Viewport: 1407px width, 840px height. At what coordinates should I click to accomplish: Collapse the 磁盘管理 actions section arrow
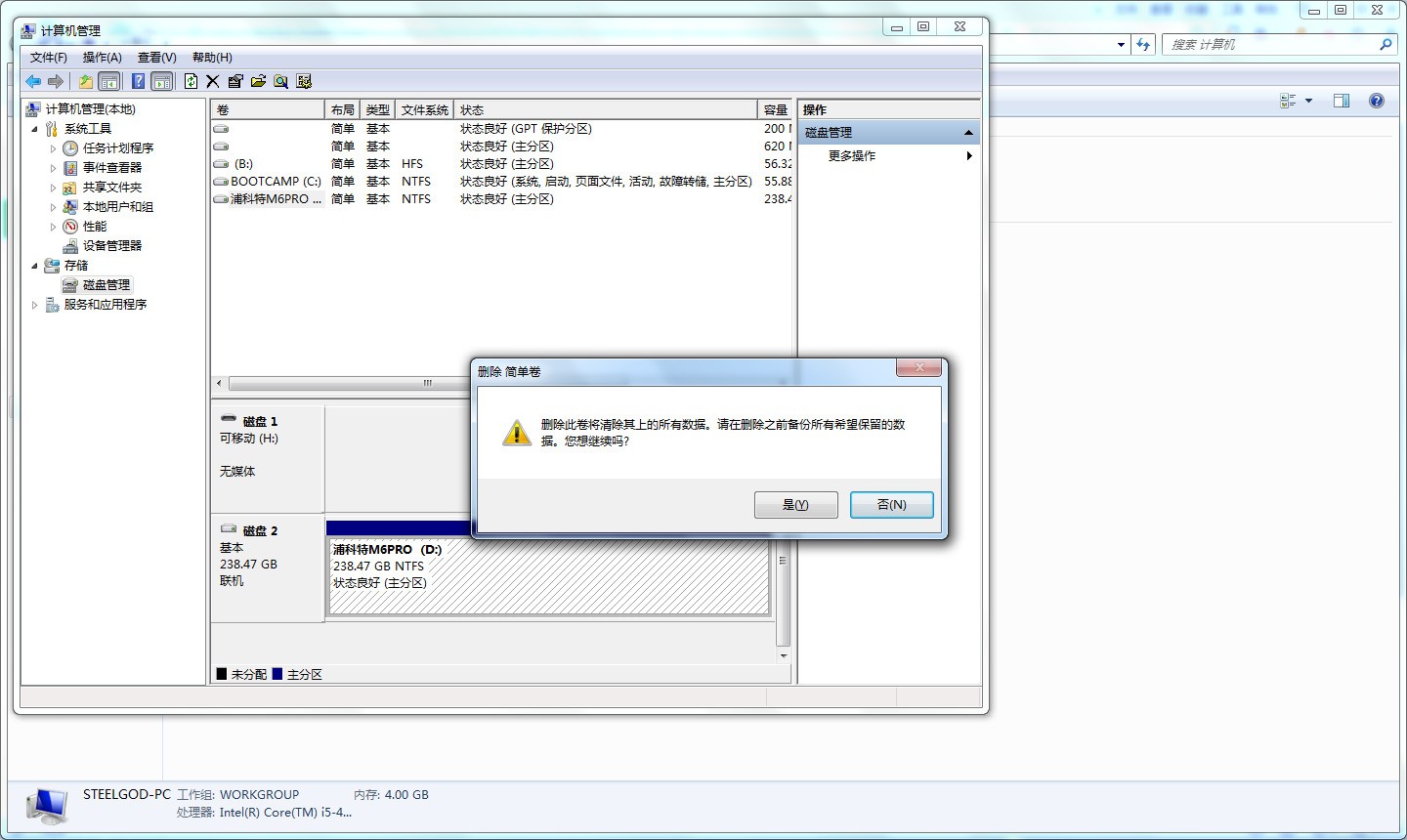(x=968, y=133)
